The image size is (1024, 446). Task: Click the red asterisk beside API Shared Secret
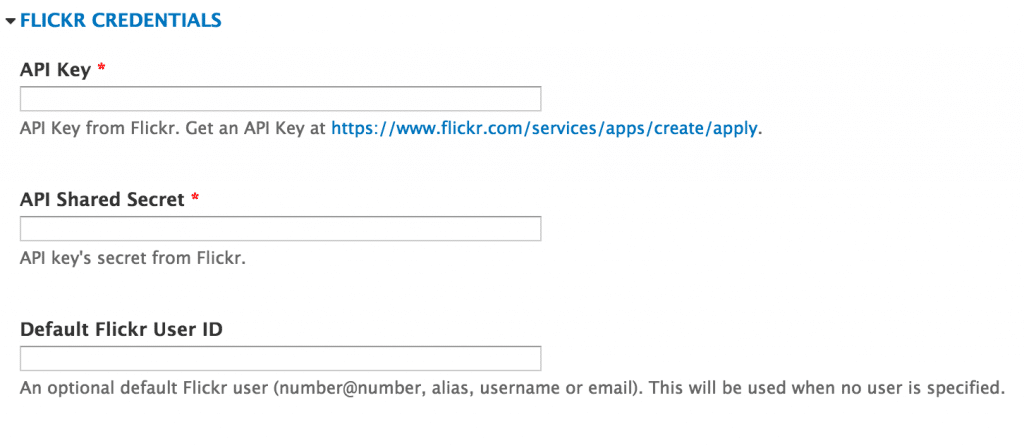(x=195, y=198)
